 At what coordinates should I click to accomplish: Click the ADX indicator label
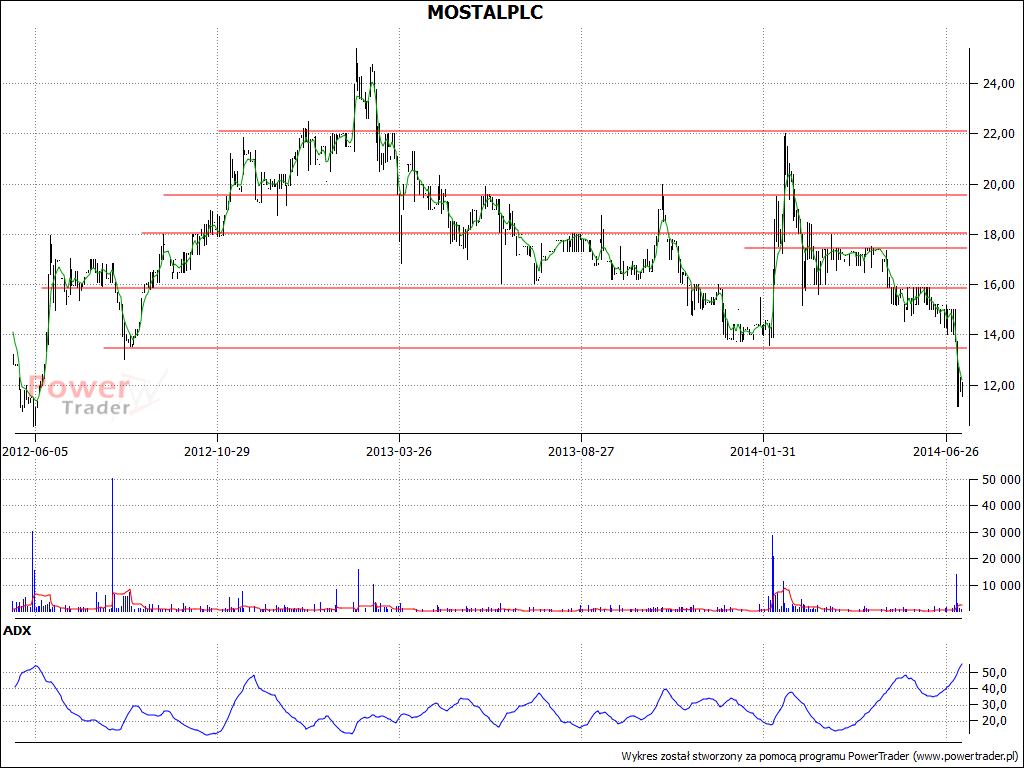click(x=17, y=631)
